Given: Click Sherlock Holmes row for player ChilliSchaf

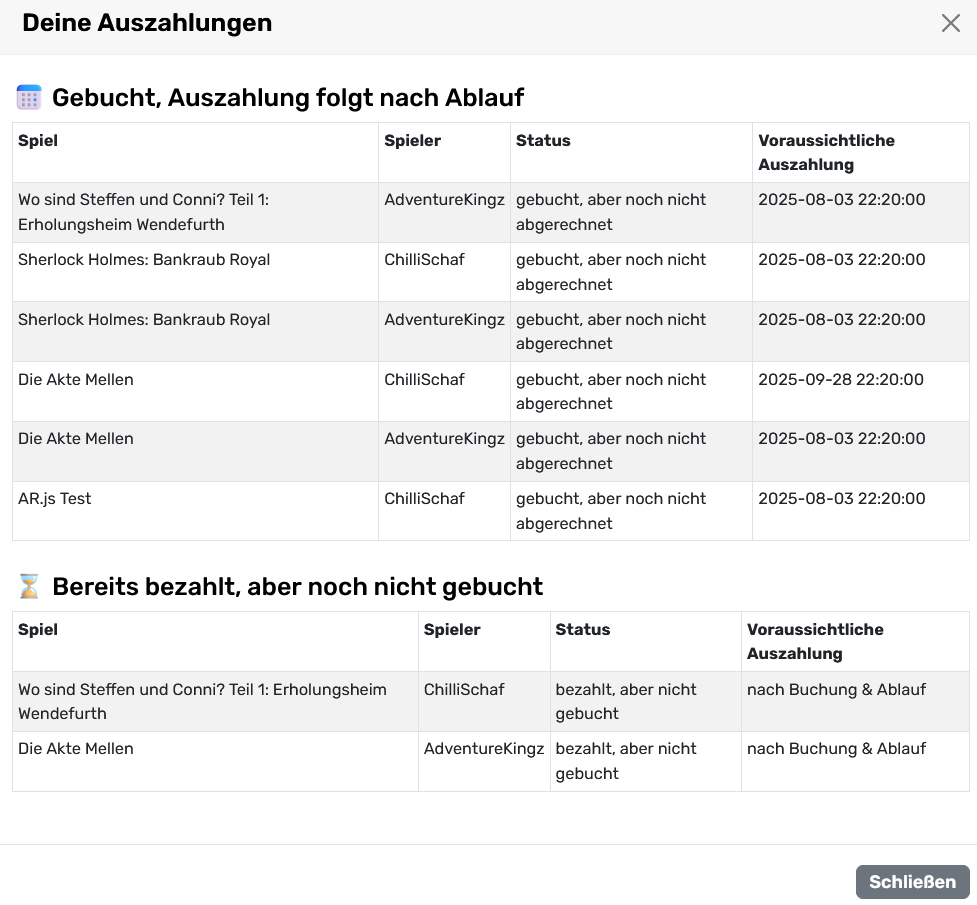Looking at the screenshot, I should [x=144, y=260].
